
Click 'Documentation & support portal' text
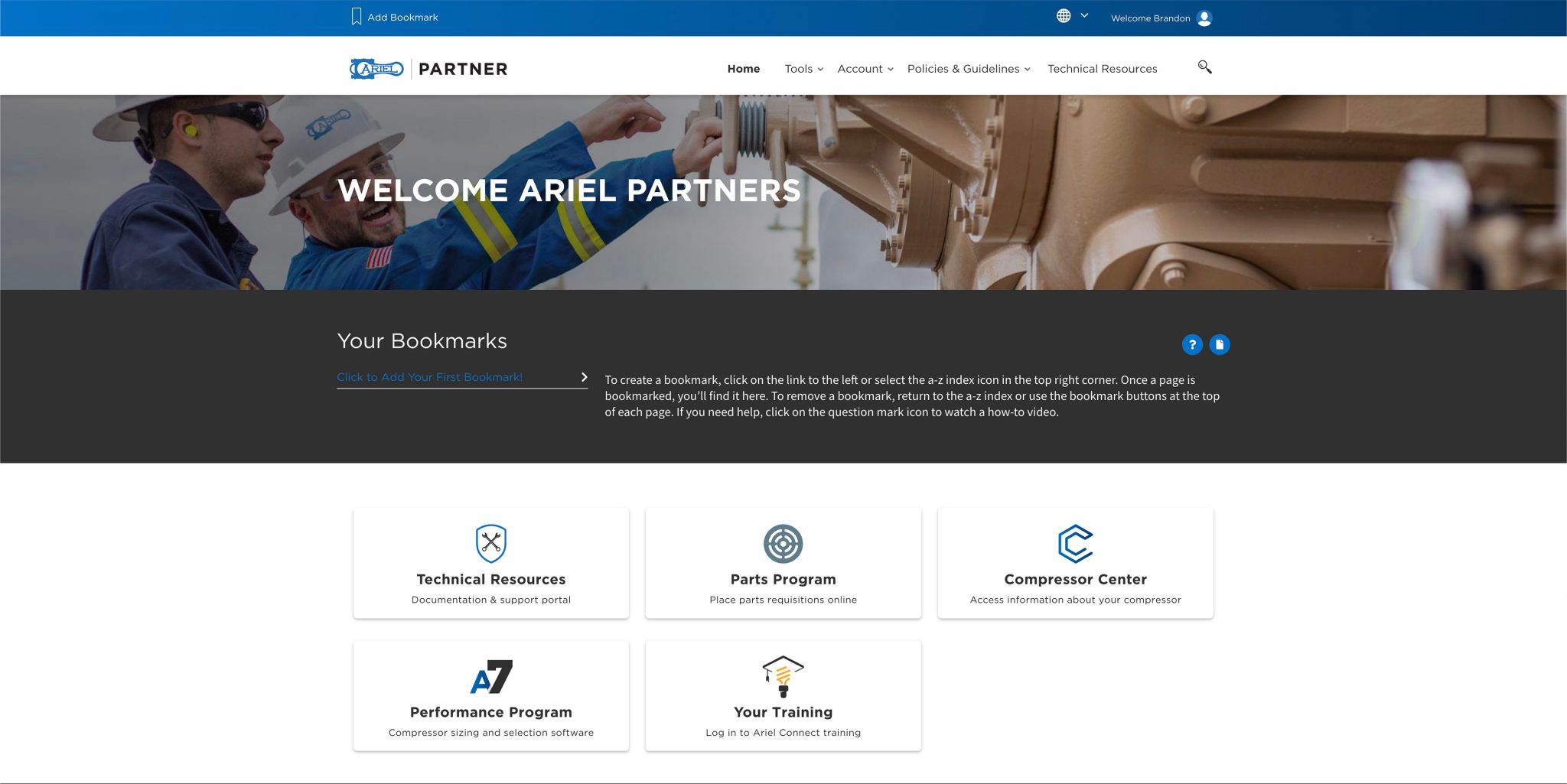click(491, 600)
